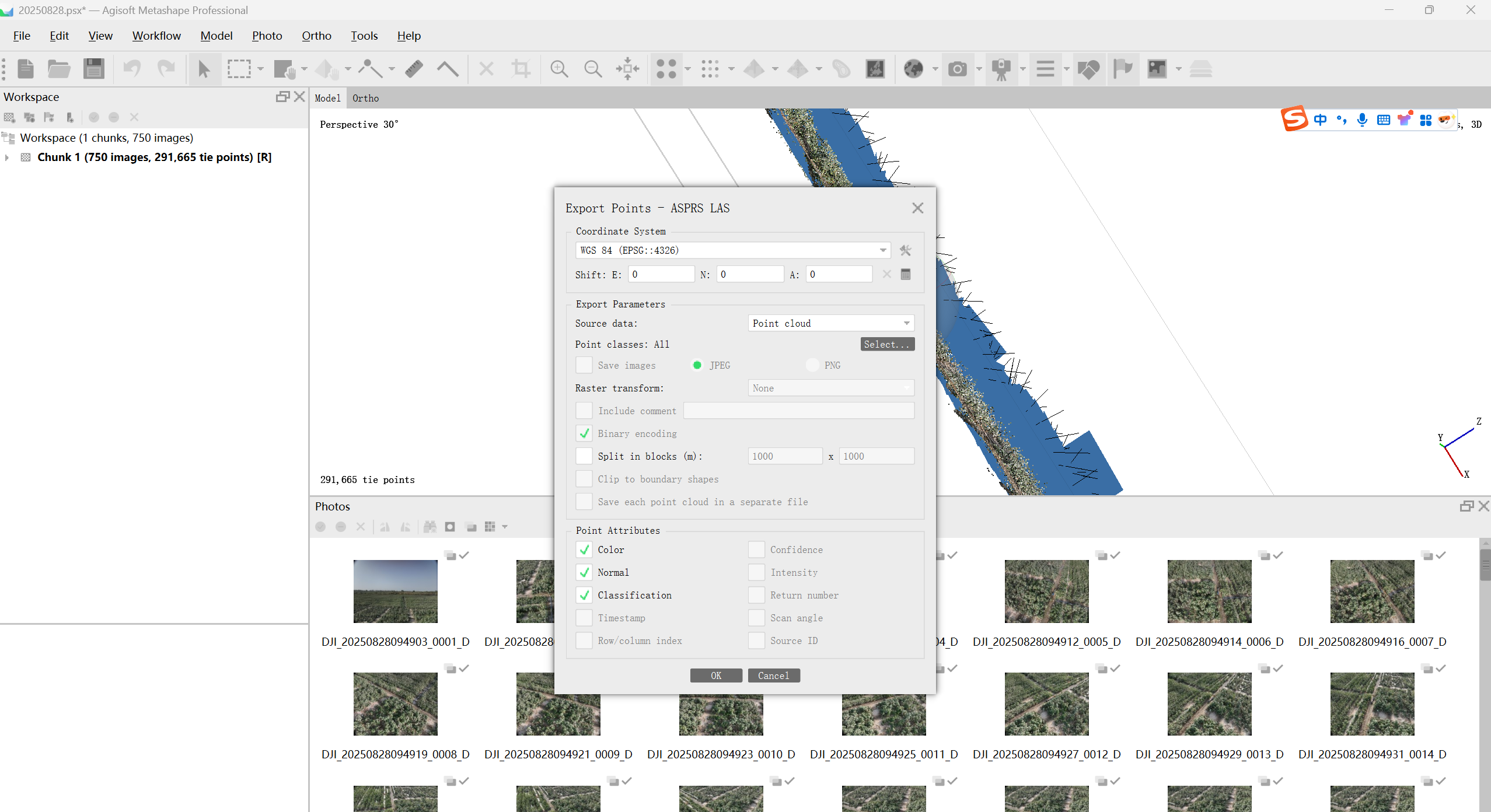This screenshot has width=1491, height=812.
Task: Click the New document toolbar icon
Action: point(26,69)
